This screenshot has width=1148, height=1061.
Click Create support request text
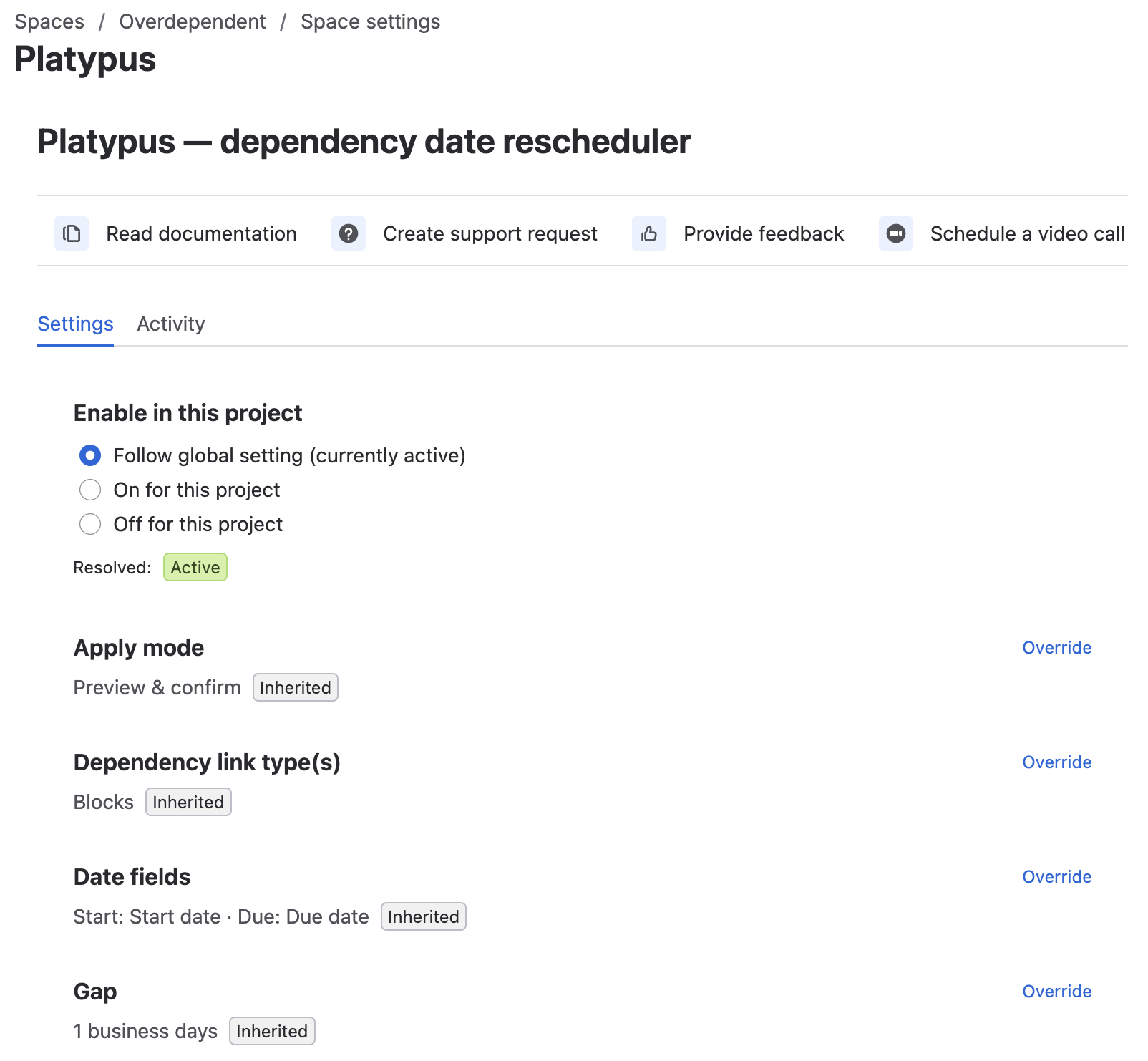coord(490,233)
